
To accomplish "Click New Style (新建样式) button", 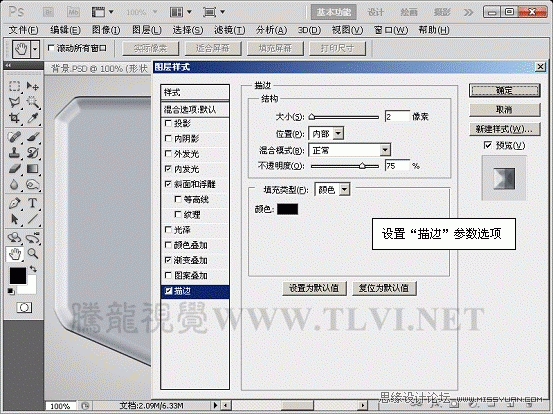I will click(x=504, y=129).
